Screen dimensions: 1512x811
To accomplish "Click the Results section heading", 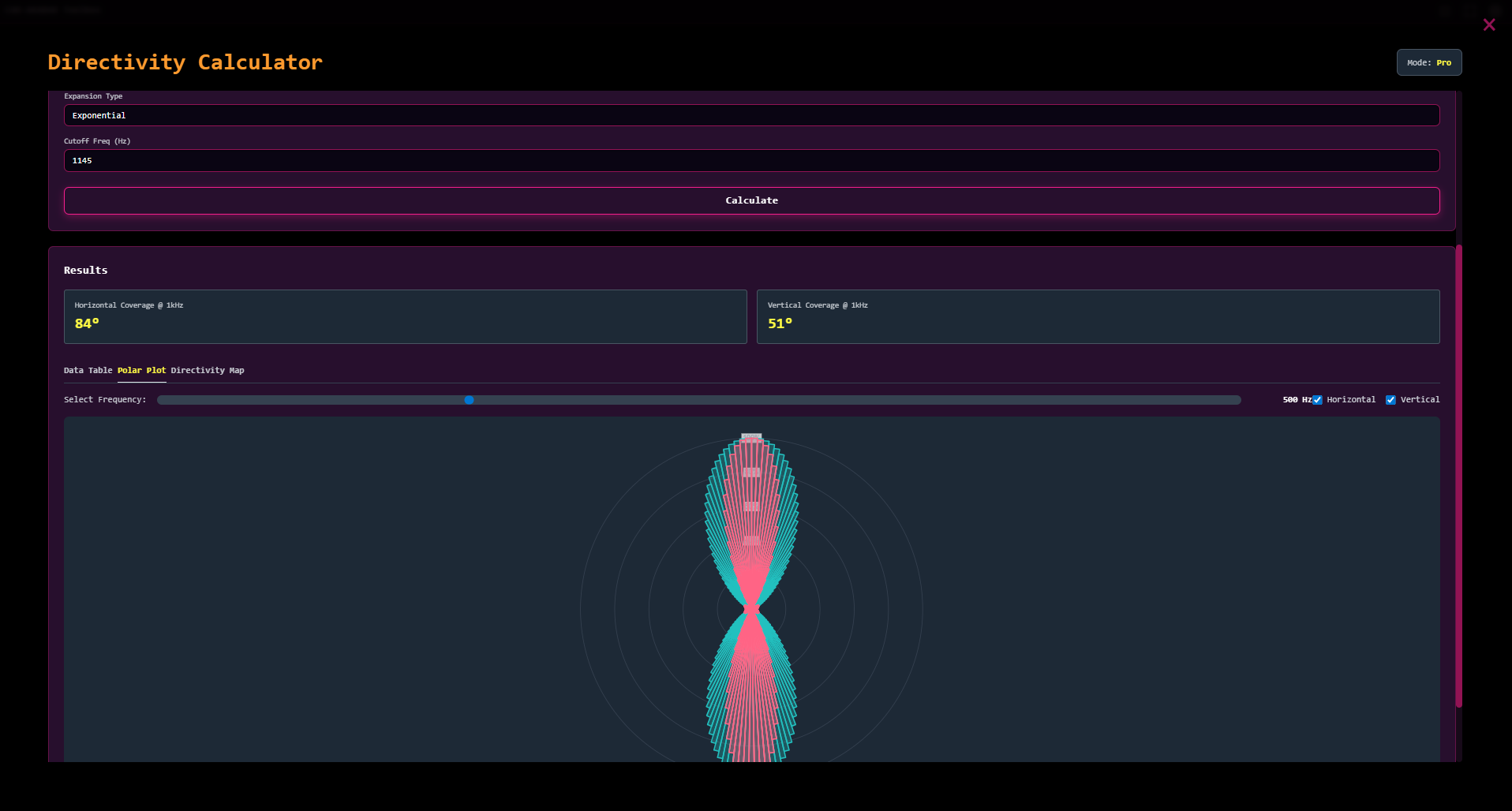I will click(x=85, y=271).
